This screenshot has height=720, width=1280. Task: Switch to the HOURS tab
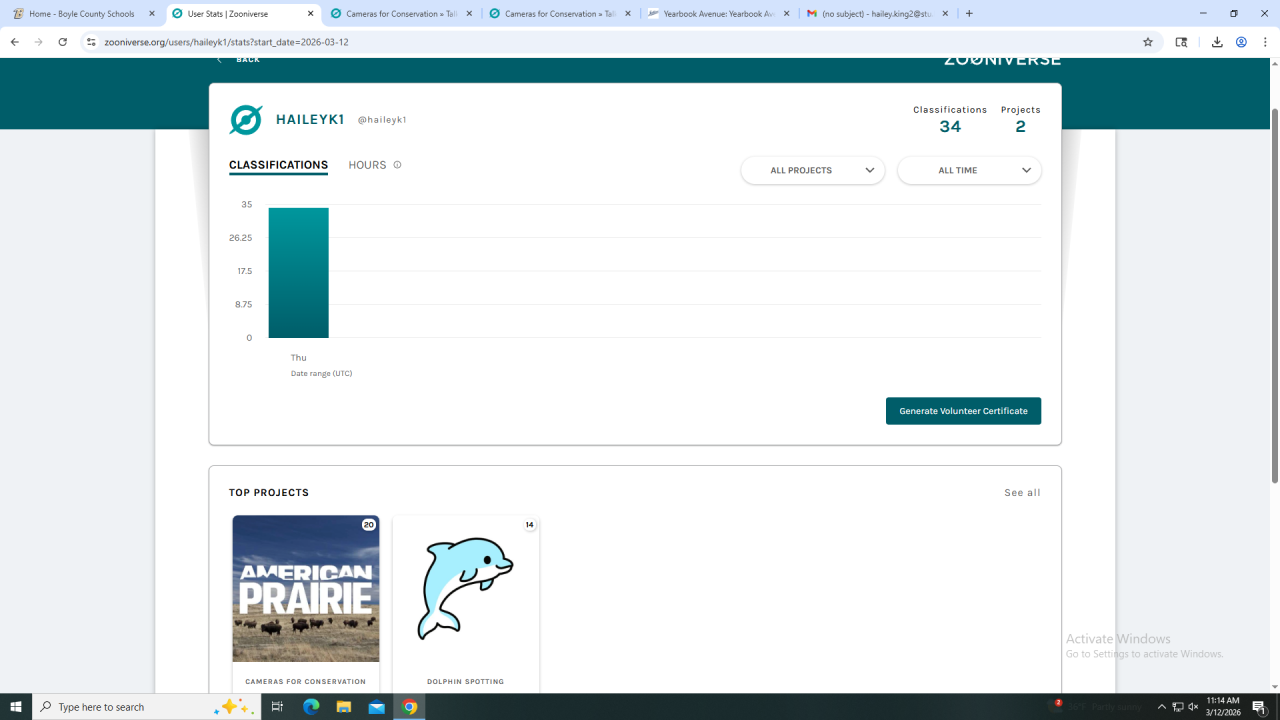tap(367, 165)
